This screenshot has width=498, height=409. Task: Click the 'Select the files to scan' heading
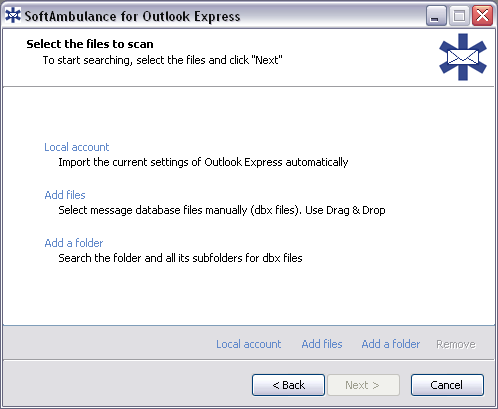(x=90, y=44)
